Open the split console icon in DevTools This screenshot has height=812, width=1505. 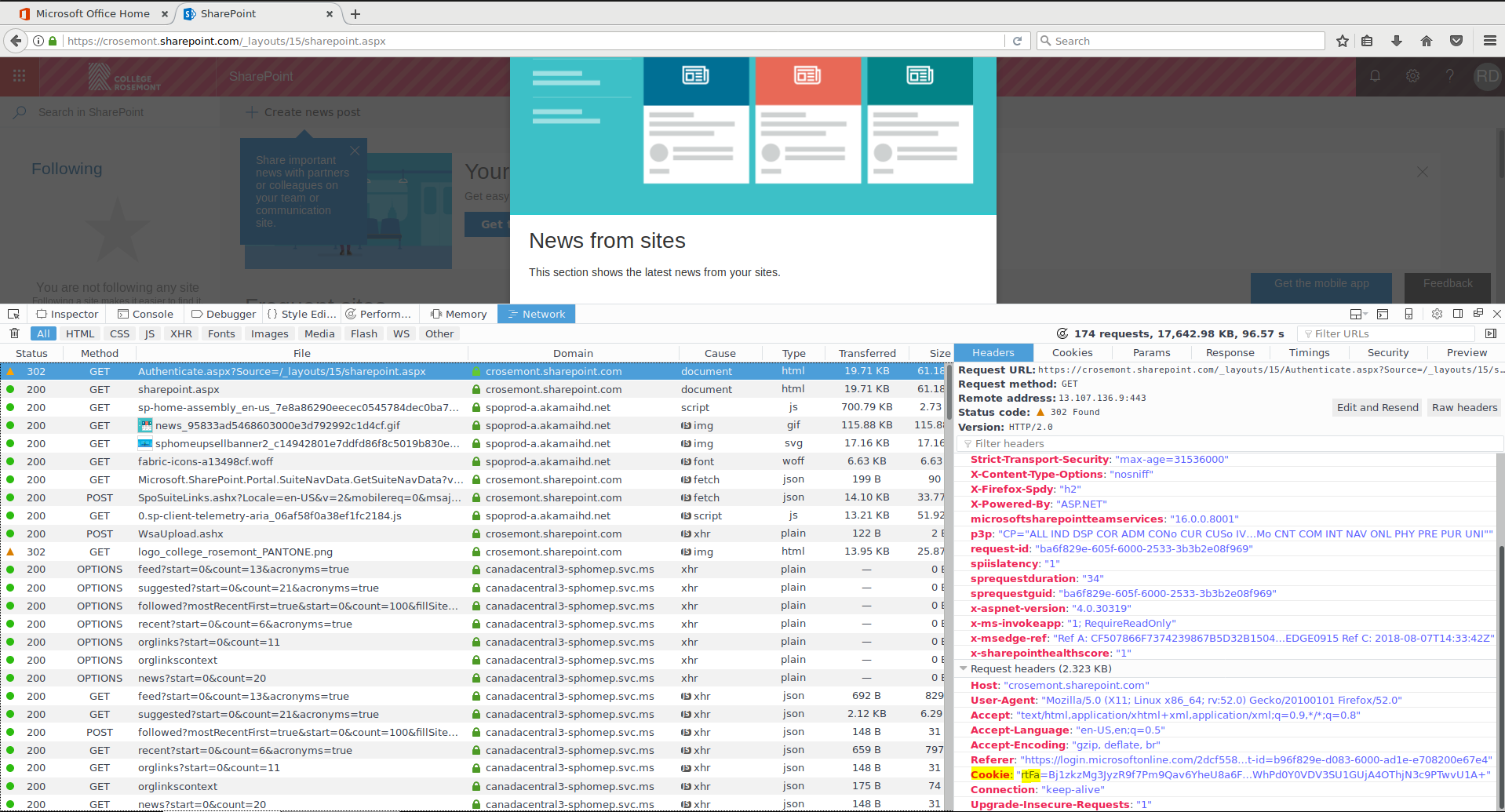click(1383, 314)
